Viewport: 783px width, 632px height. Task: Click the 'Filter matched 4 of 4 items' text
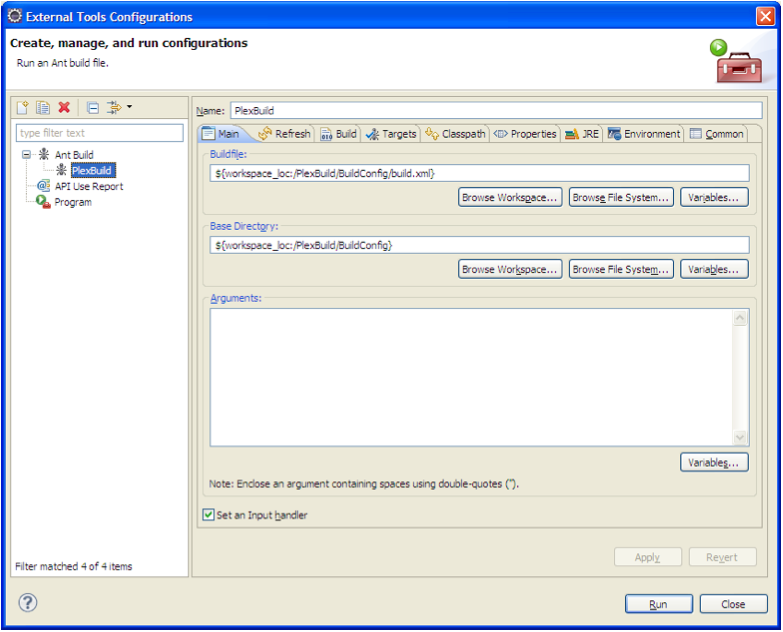pyautogui.click(x=74, y=566)
